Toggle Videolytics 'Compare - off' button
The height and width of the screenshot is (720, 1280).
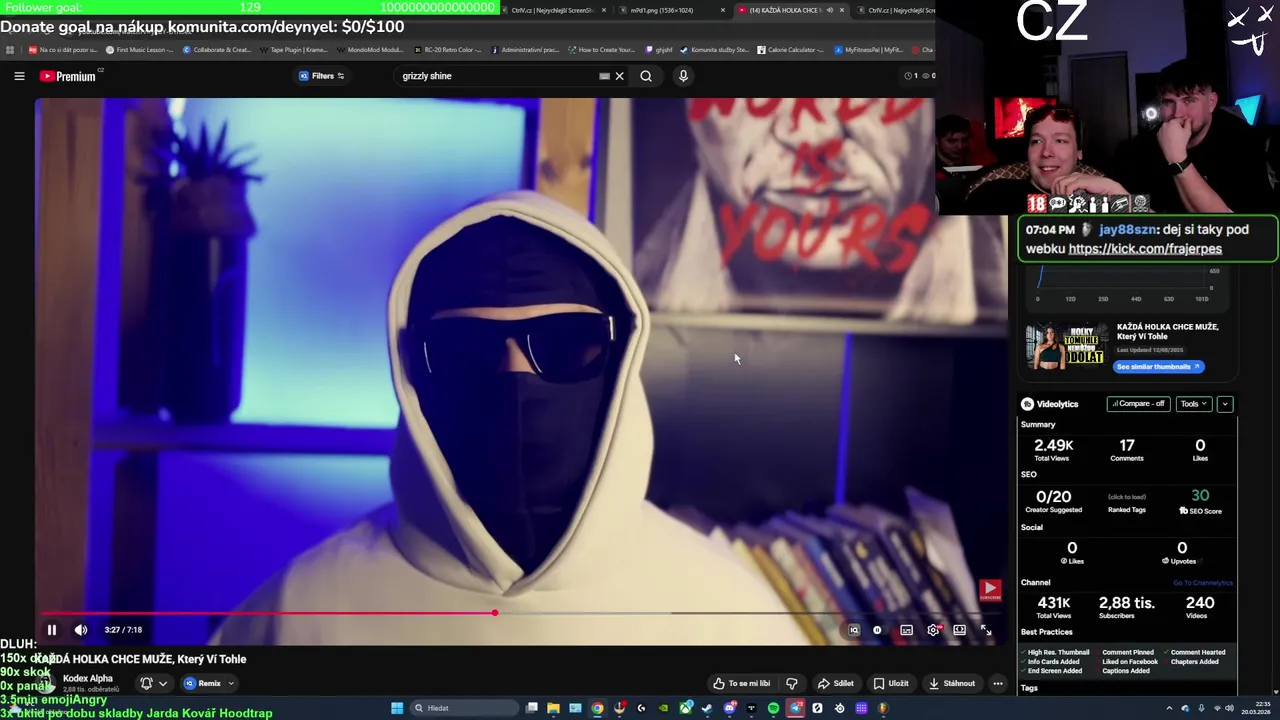(1138, 404)
